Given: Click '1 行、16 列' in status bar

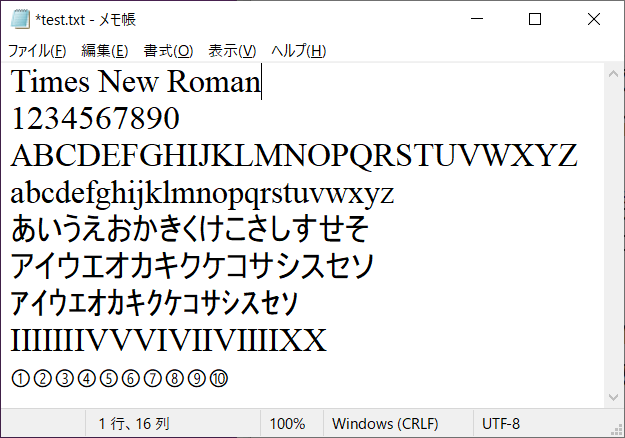Looking at the screenshot, I should tap(134, 423).
